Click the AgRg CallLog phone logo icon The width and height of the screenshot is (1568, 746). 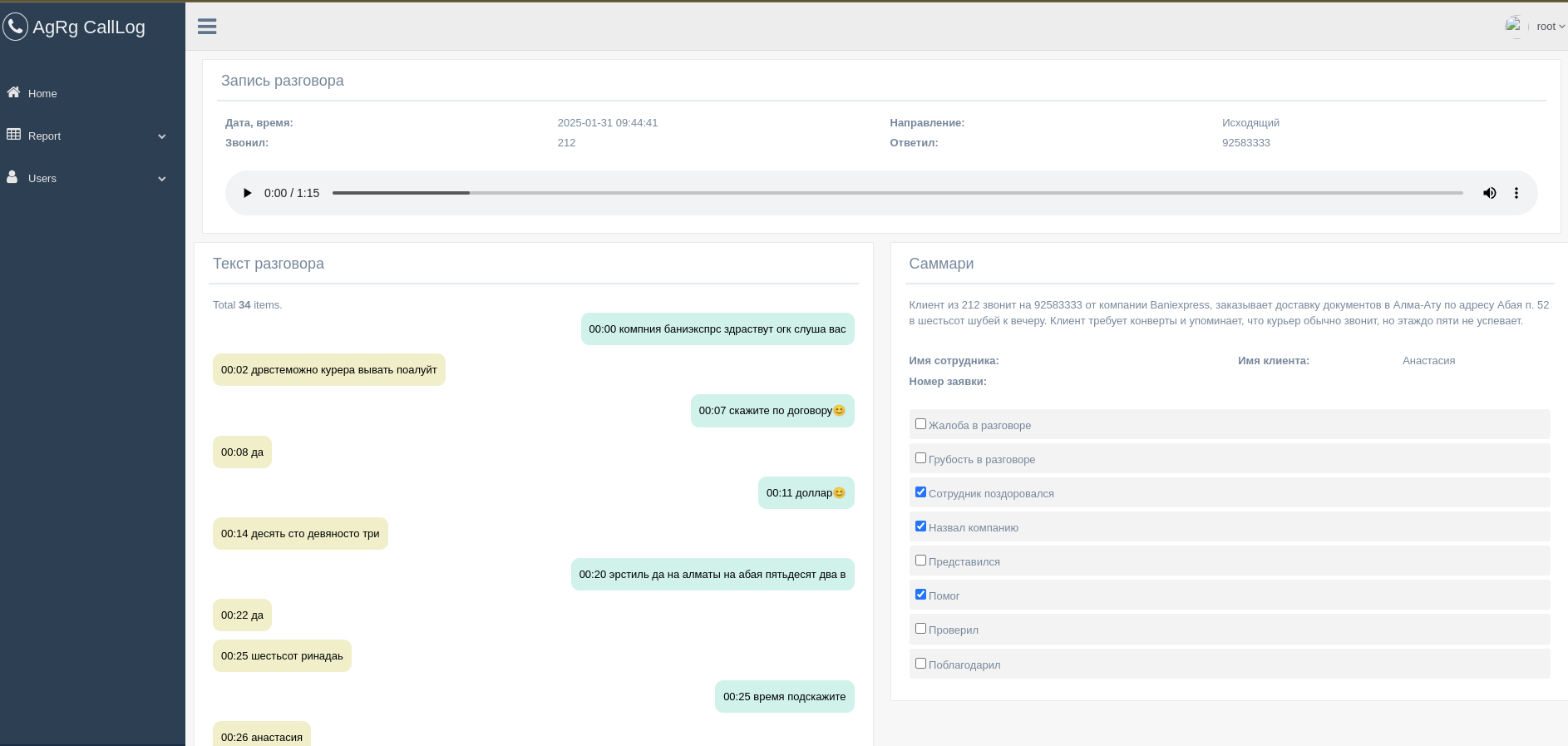coord(15,27)
